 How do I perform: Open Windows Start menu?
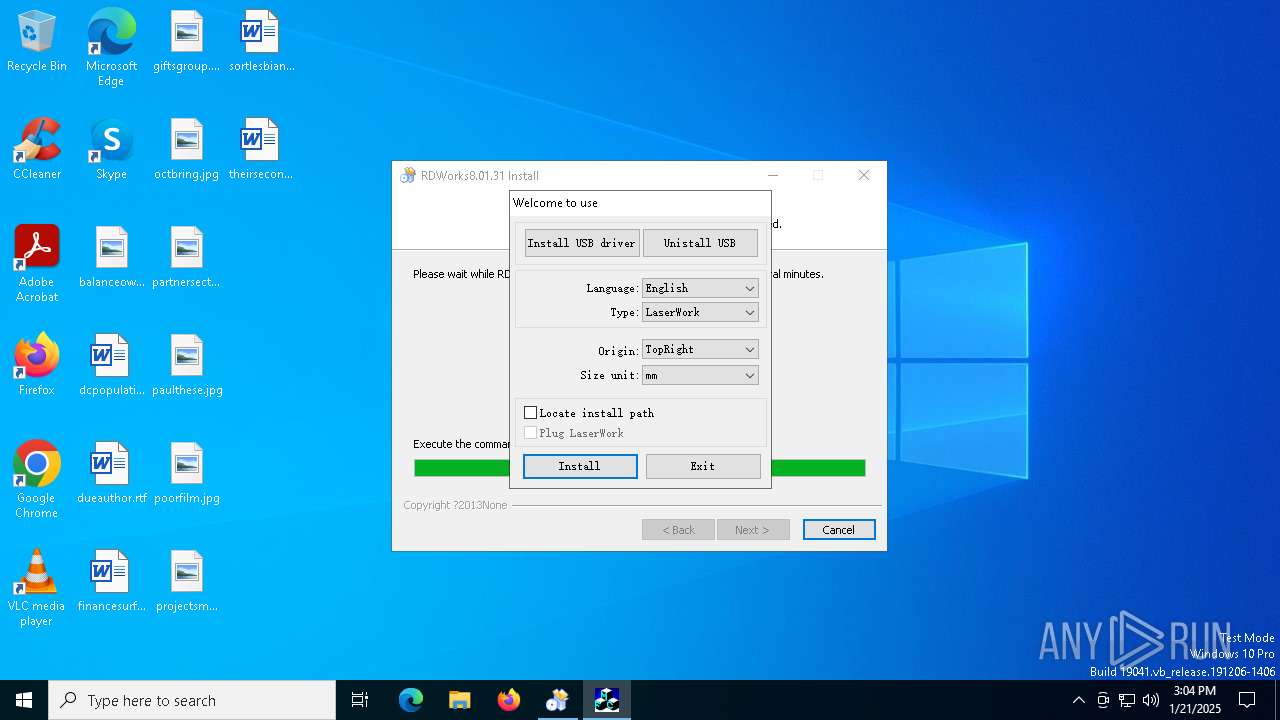point(24,700)
